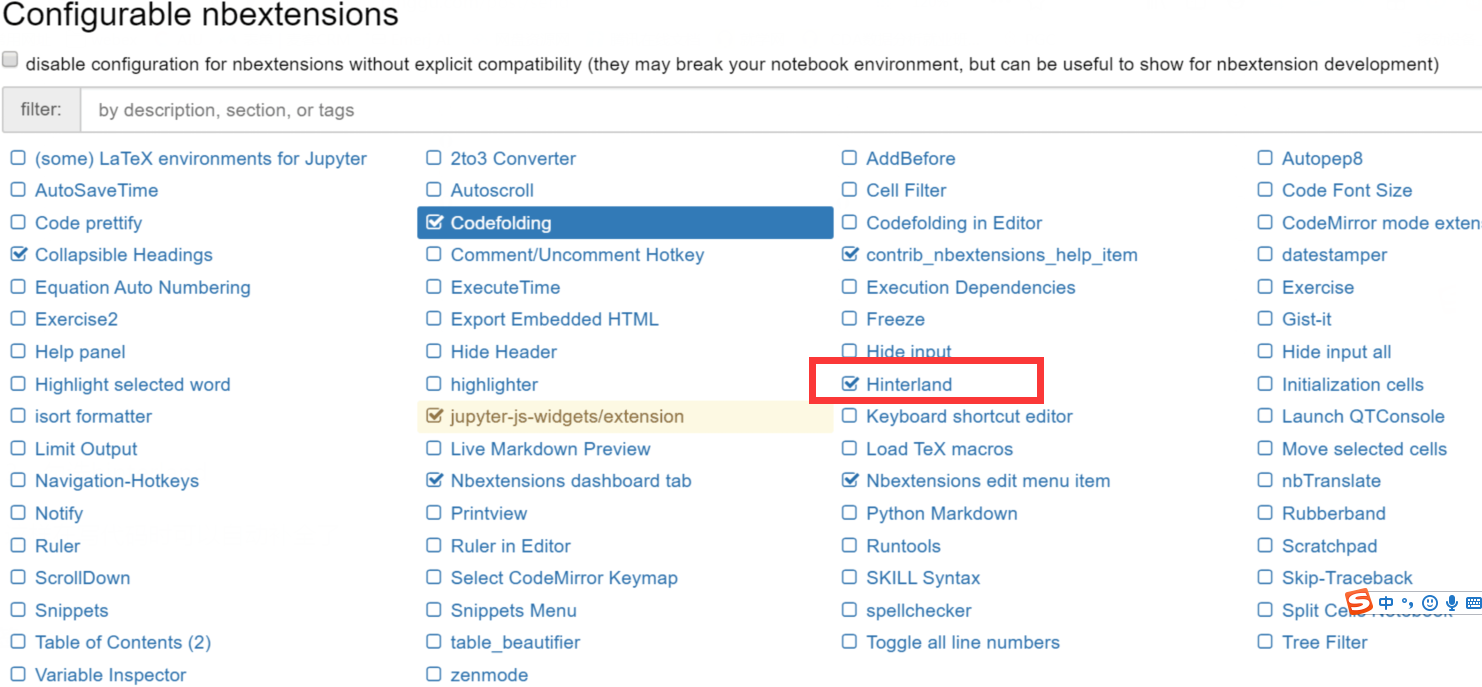Toggle the Chinese language mode icon
The width and height of the screenshot is (1482, 687).
coord(1386,603)
